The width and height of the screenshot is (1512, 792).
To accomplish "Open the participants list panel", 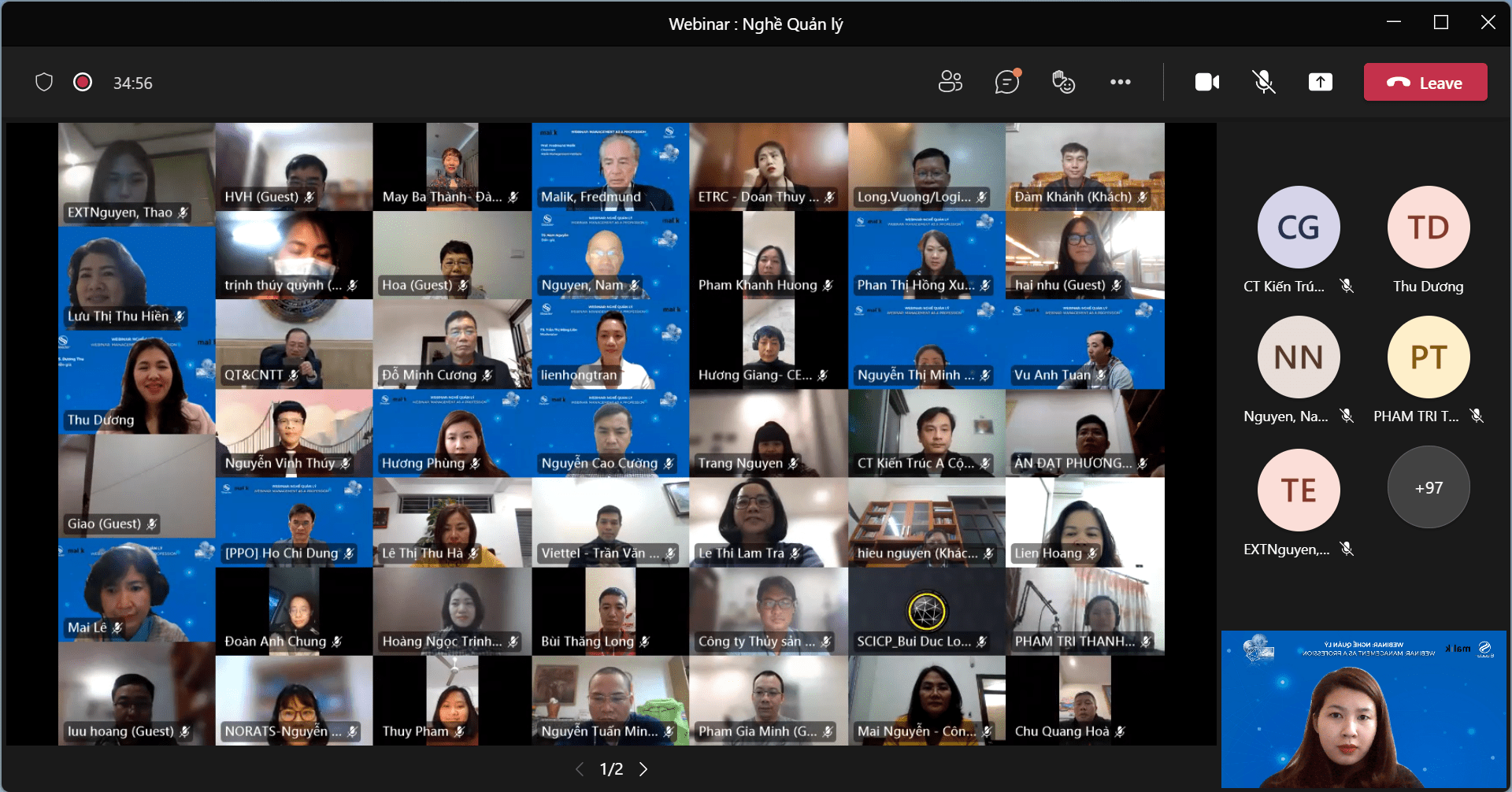I will 950,82.
